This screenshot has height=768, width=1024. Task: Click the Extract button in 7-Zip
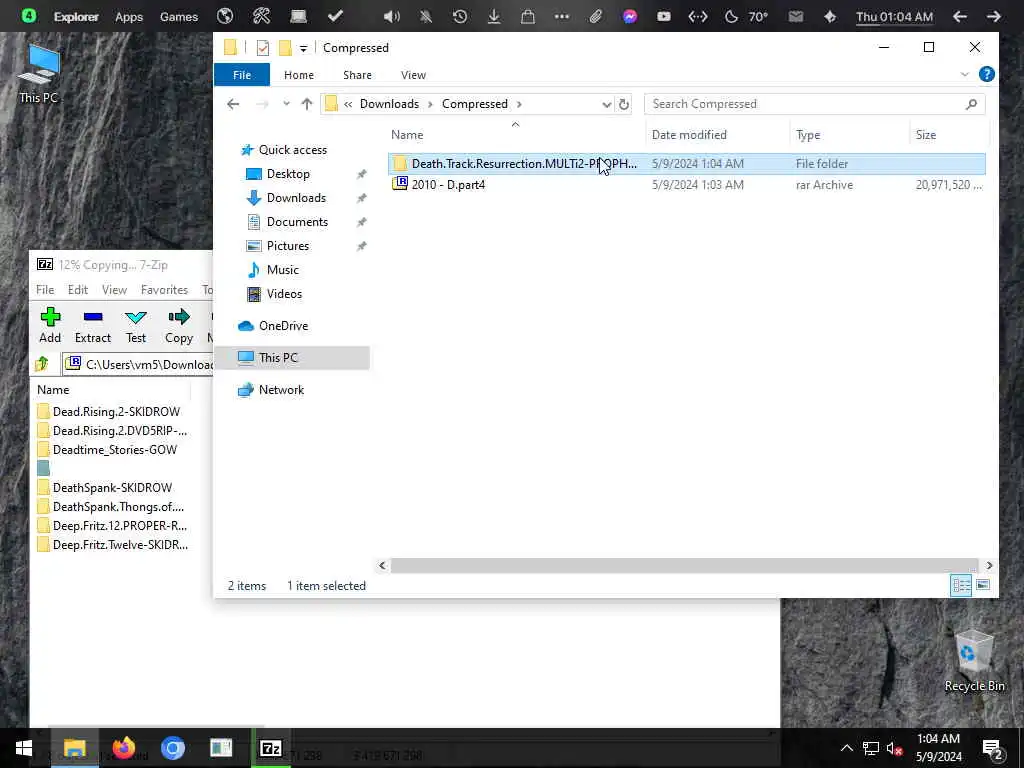[x=93, y=325]
